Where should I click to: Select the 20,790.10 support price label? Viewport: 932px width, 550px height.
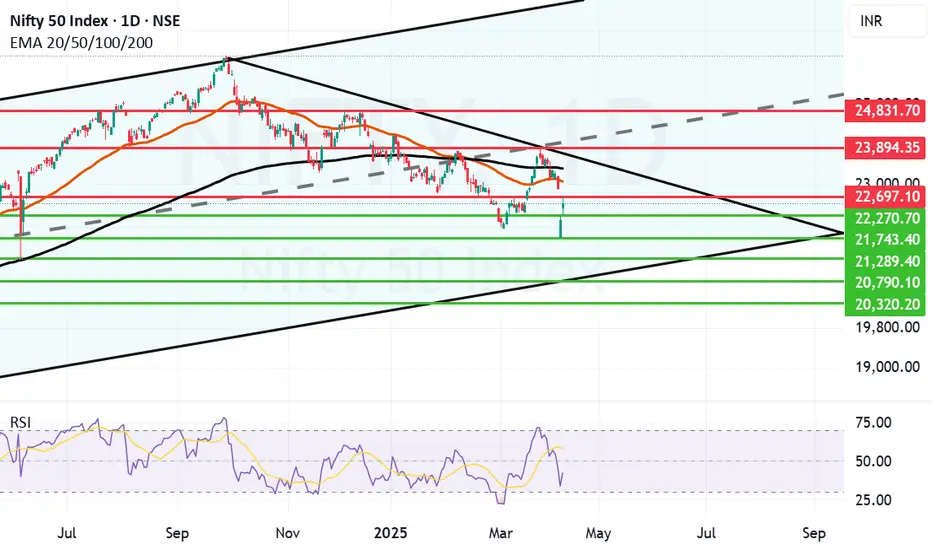coord(884,283)
